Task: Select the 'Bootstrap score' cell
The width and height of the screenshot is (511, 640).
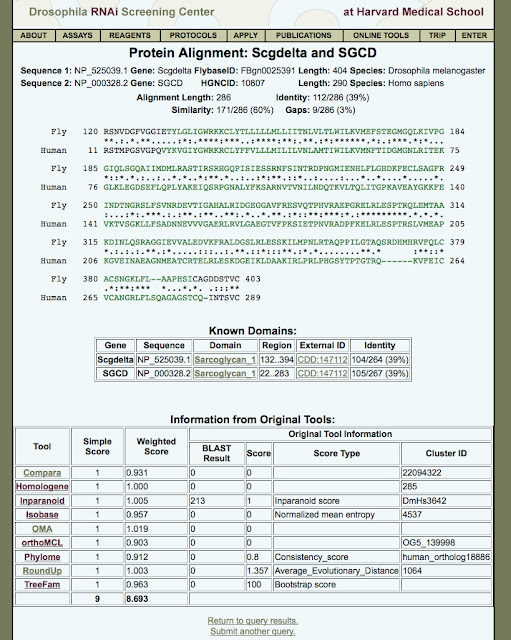Action: [x=336, y=585]
